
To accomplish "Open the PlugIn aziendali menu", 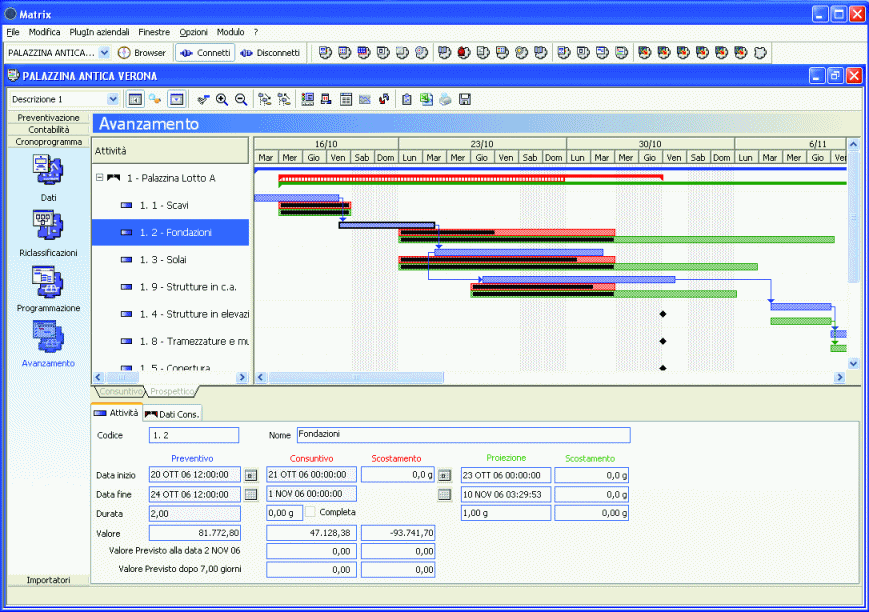I will click(x=99, y=32).
